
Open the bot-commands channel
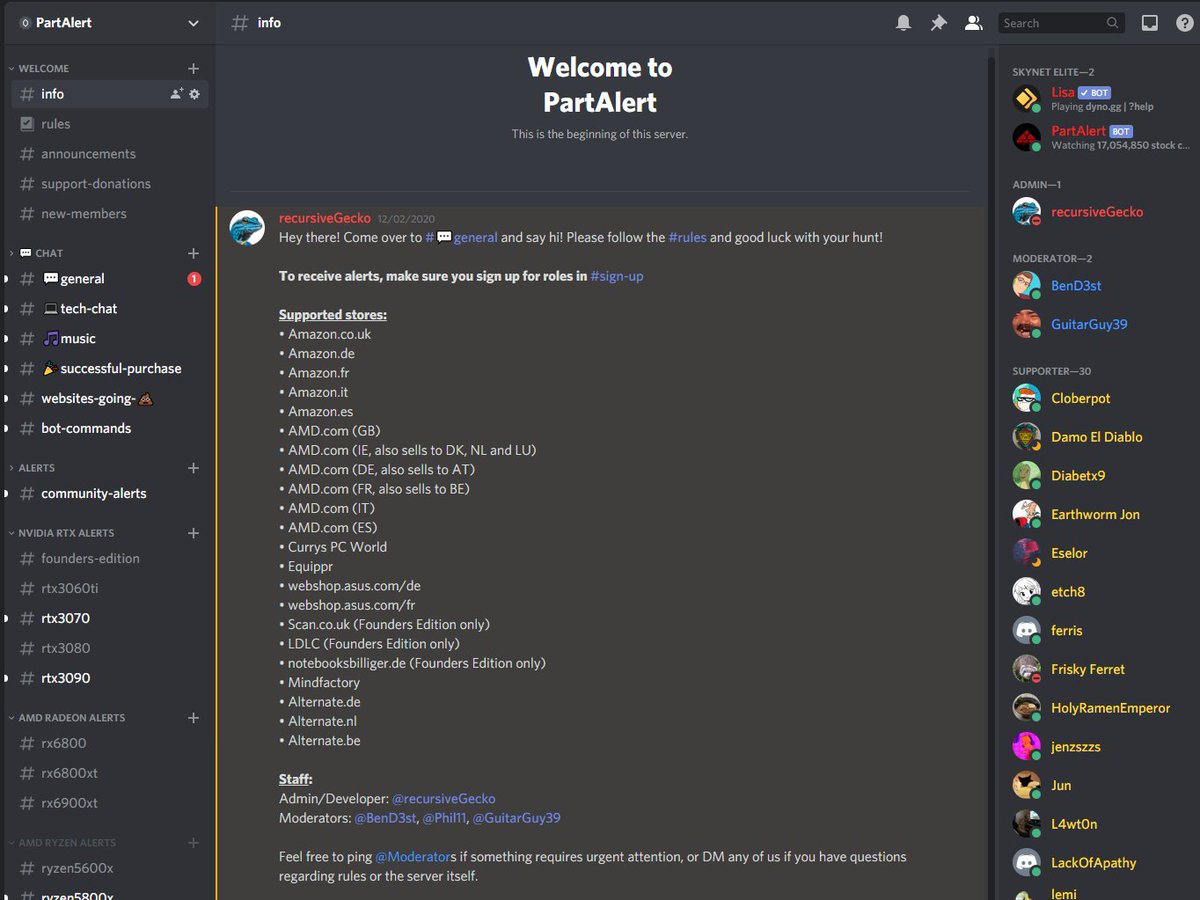[x=110, y=429]
